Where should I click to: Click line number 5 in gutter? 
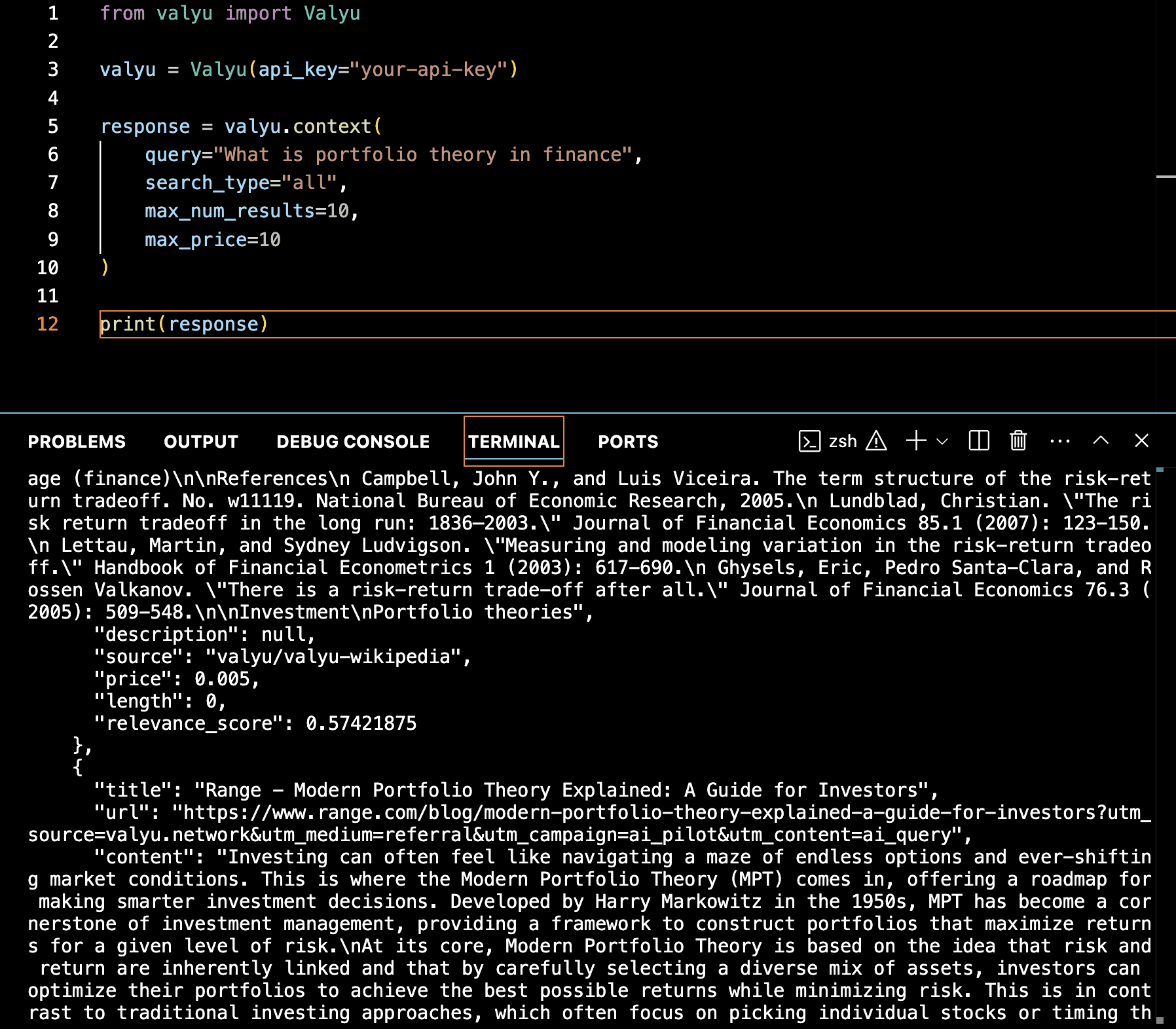[x=53, y=126]
